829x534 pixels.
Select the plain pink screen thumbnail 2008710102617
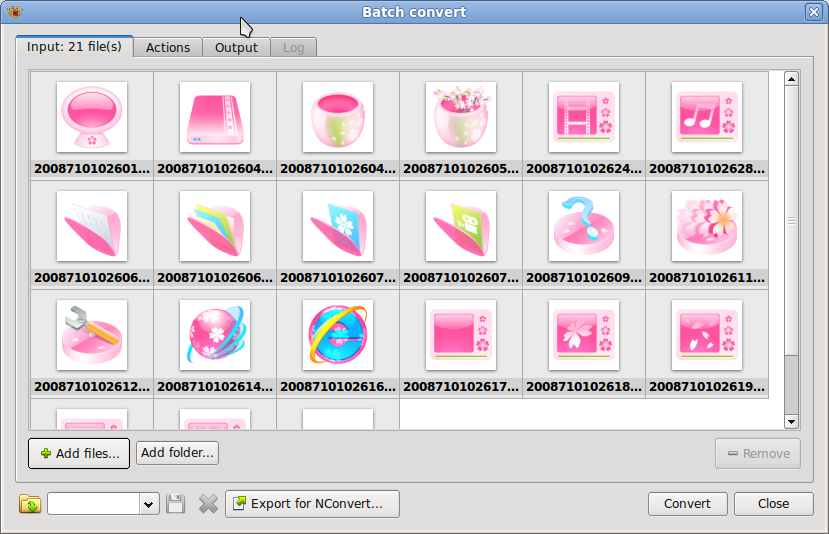coord(461,335)
